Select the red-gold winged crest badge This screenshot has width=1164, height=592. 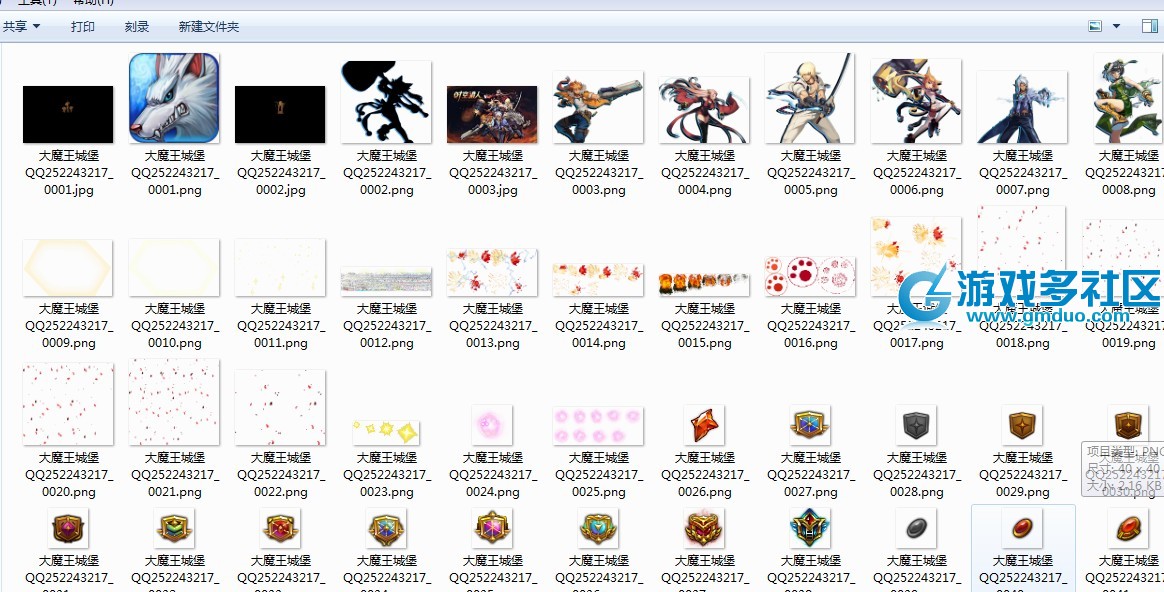[x=704, y=528]
